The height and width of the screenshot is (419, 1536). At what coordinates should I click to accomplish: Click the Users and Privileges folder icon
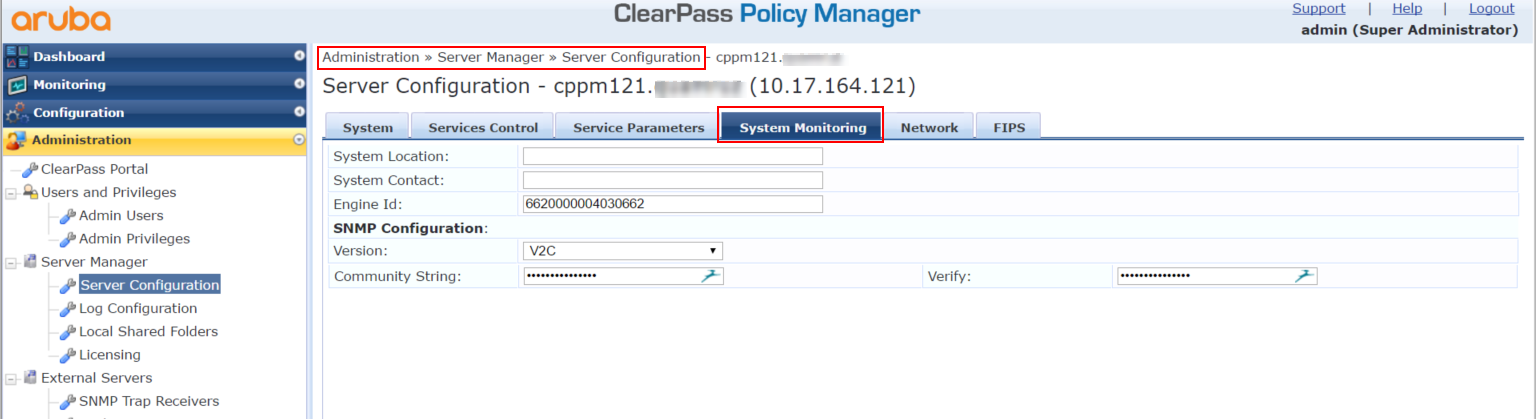[x=30, y=192]
